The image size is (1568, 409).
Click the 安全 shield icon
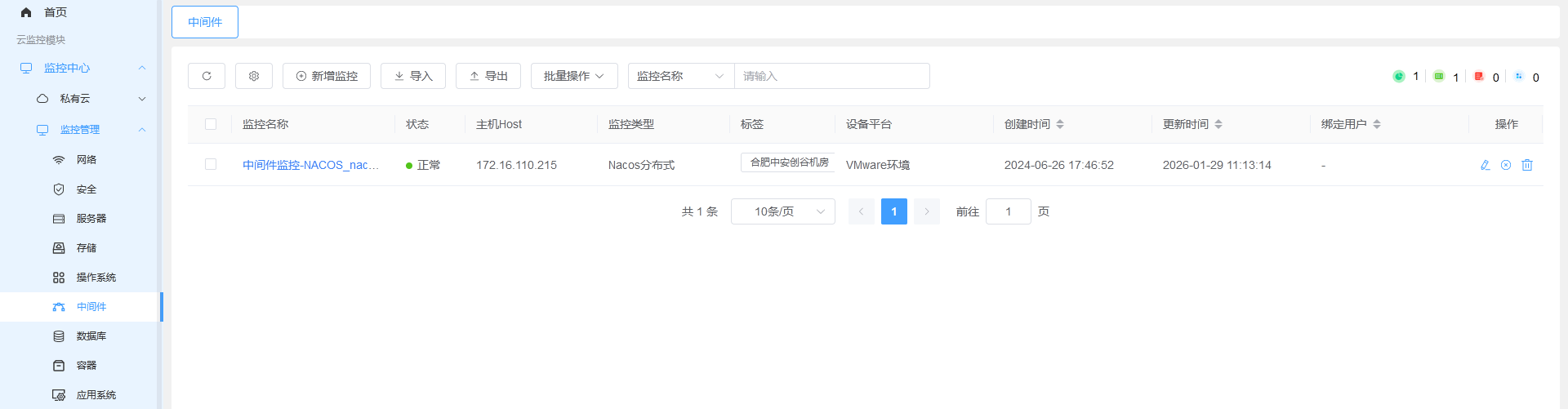pos(59,189)
